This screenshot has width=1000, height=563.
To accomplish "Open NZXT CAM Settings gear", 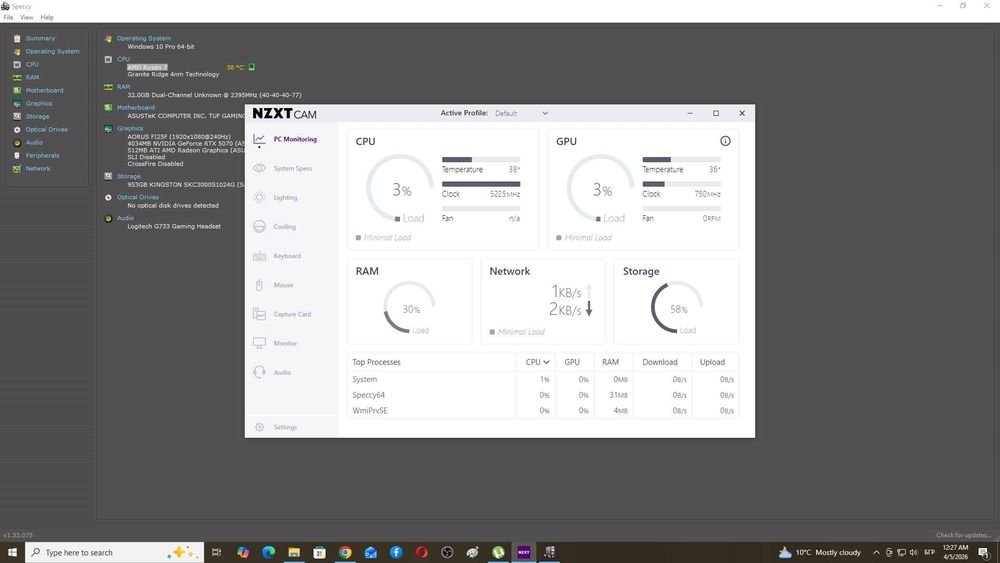I will 260,427.
